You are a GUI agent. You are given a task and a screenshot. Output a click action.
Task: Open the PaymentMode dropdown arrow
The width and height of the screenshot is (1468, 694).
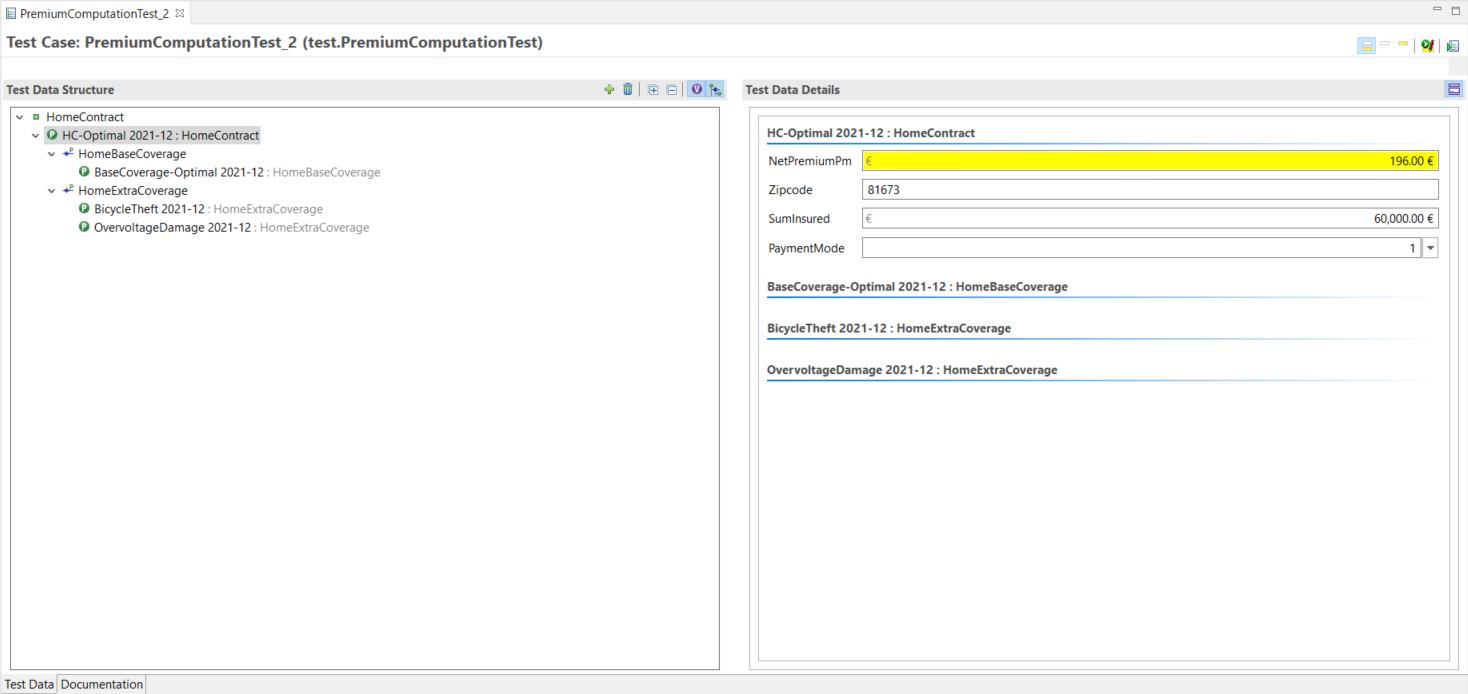click(x=1430, y=248)
